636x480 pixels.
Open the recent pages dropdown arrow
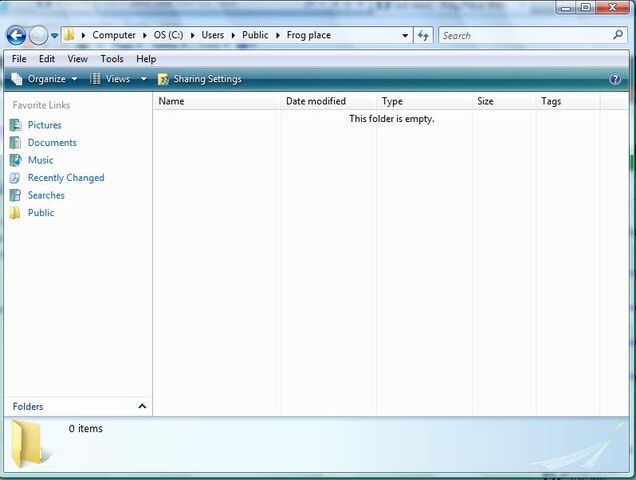54,36
